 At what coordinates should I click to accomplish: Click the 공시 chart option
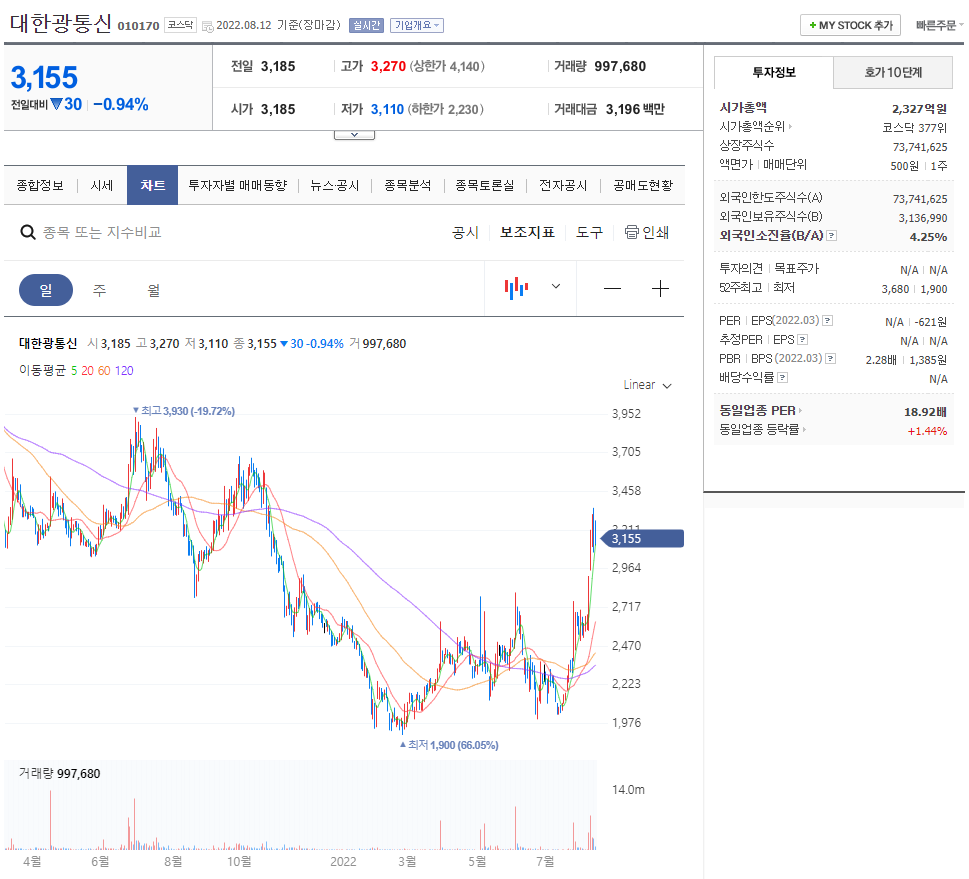coord(465,232)
